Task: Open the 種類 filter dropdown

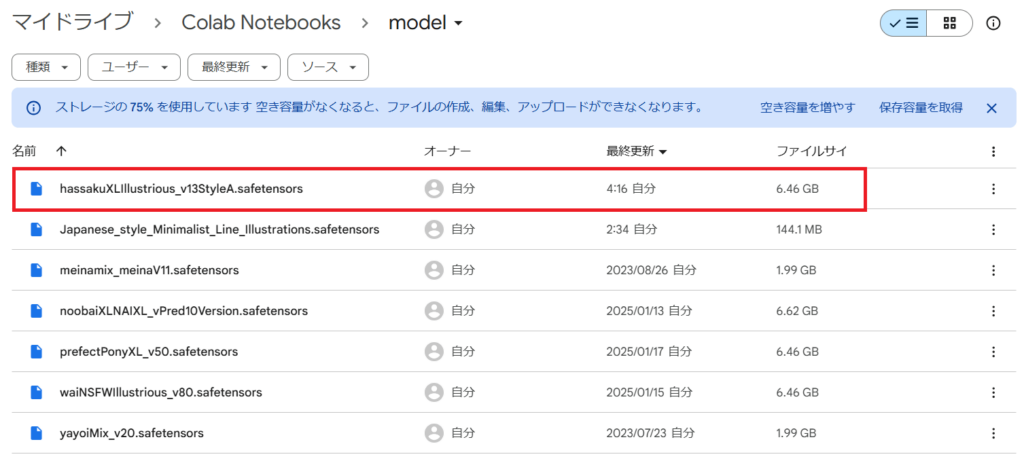Action: (46, 67)
